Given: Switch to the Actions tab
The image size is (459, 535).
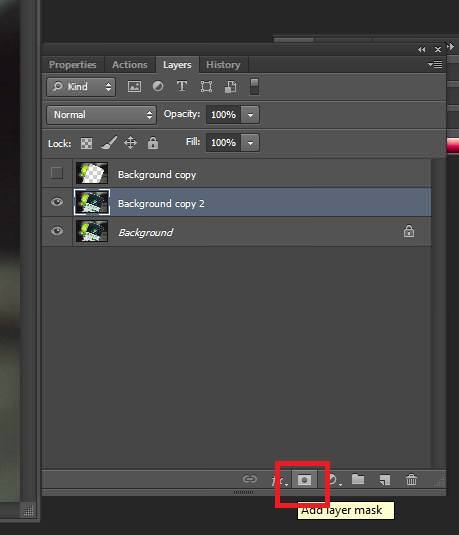Looking at the screenshot, I should pyautogui.click(x=130, y=65).
